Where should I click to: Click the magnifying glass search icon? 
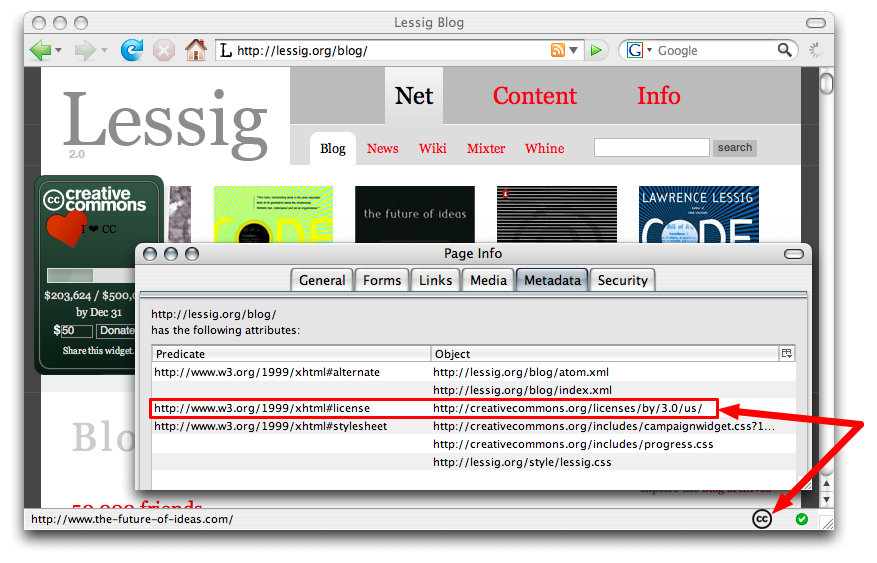click(x=785, y=50)
